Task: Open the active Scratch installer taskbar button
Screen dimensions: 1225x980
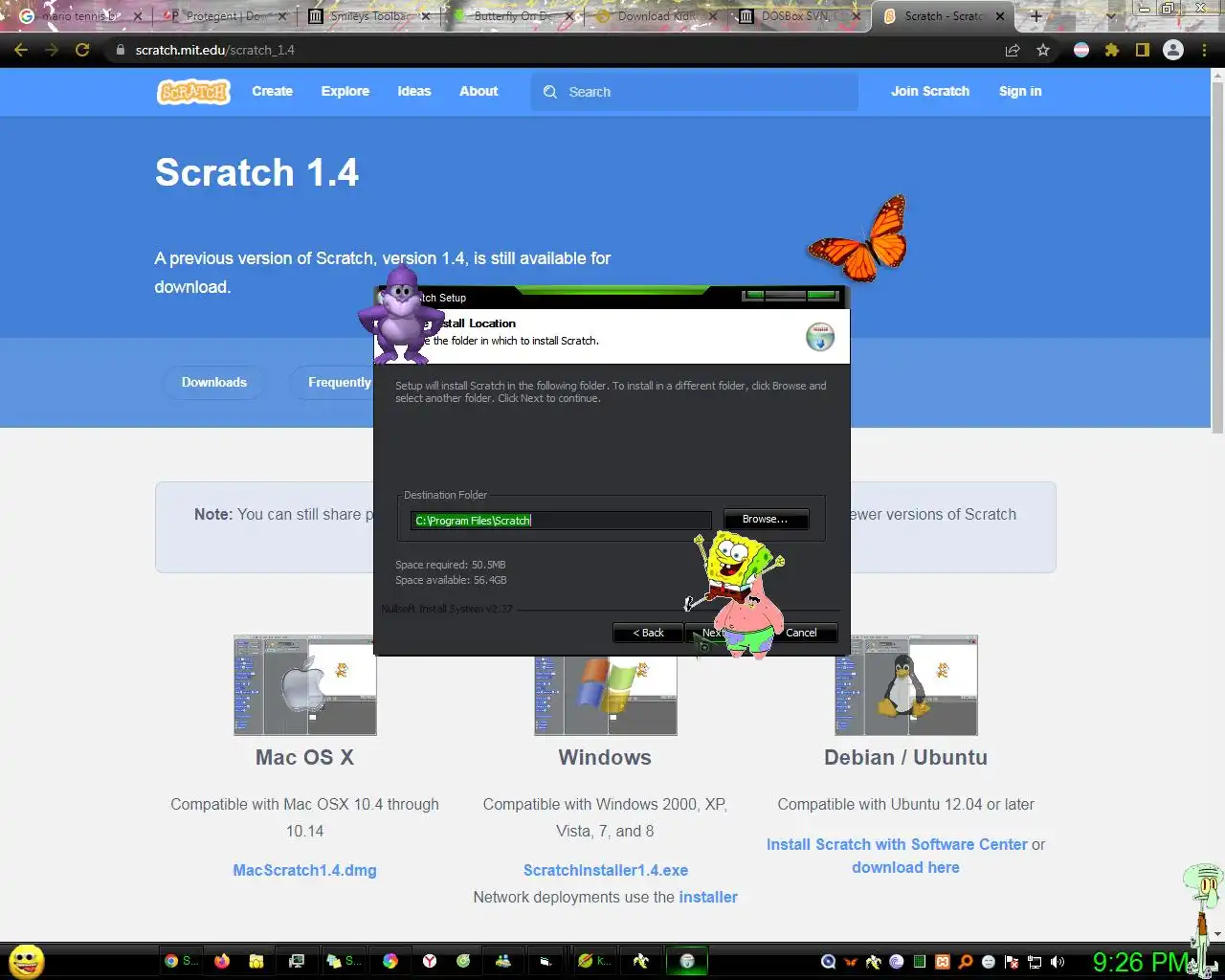Action: point(687,961)
